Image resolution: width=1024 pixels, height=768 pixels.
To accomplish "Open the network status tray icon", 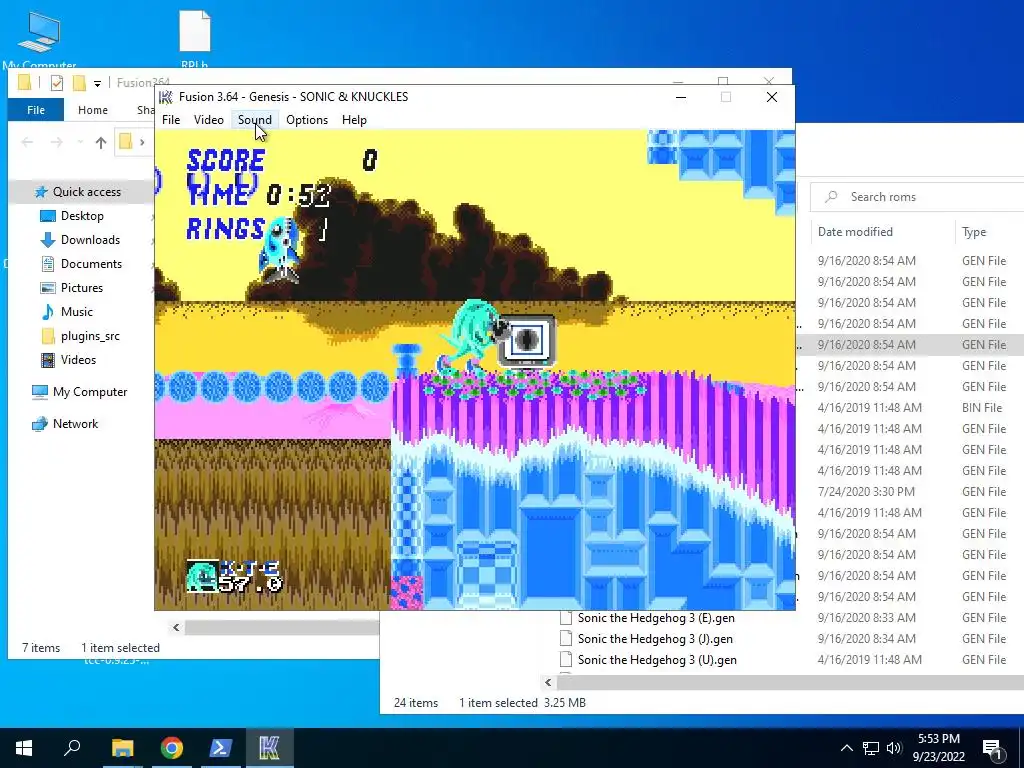I will (x=871, y=748).
